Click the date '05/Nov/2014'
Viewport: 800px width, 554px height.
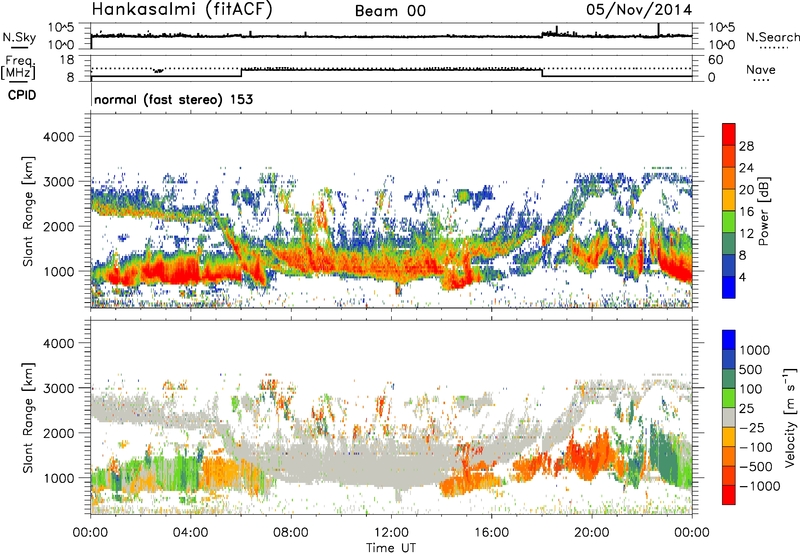639,10
